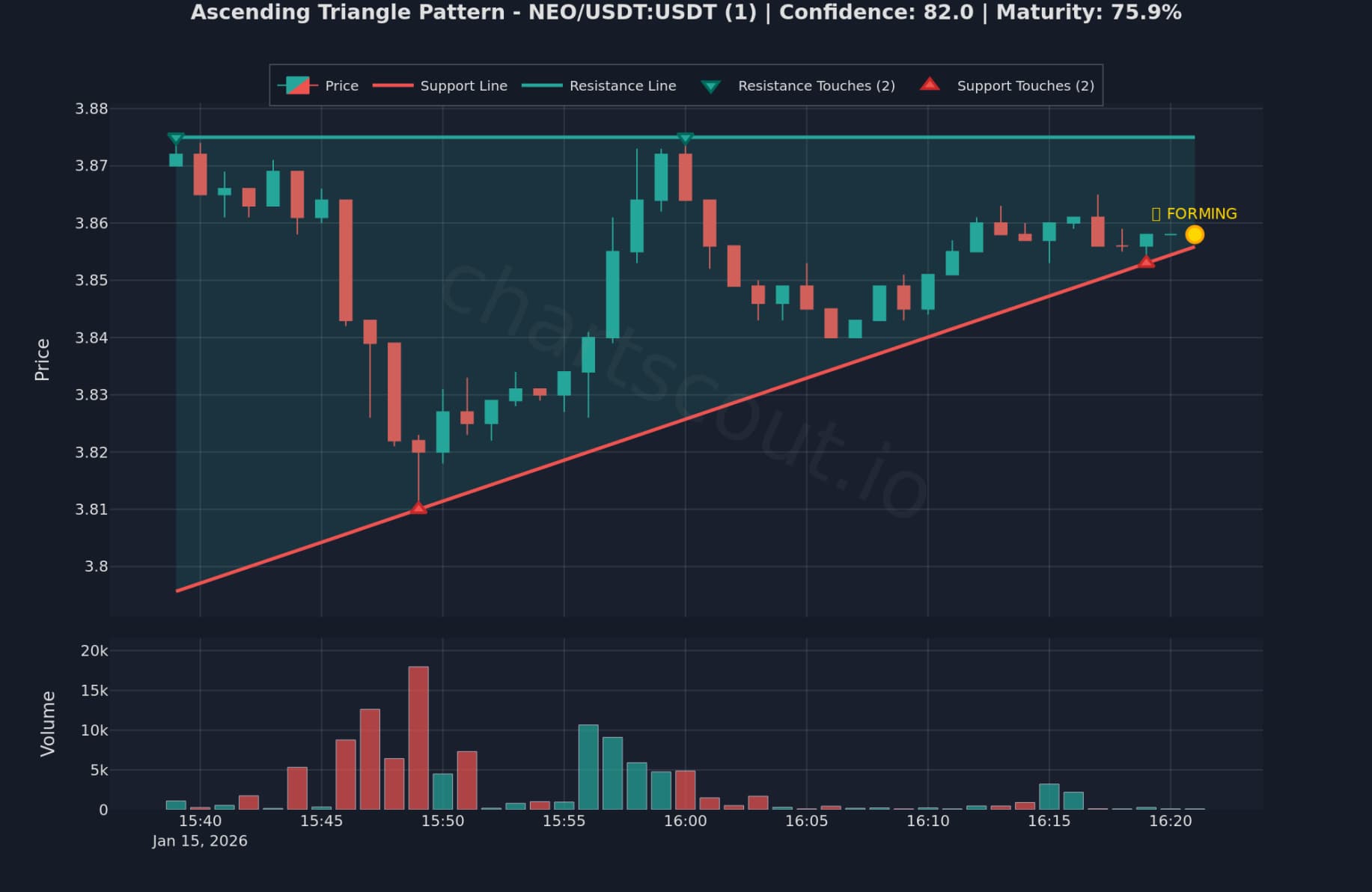Click the resistance touch marker near 16:00

[686, 138]
